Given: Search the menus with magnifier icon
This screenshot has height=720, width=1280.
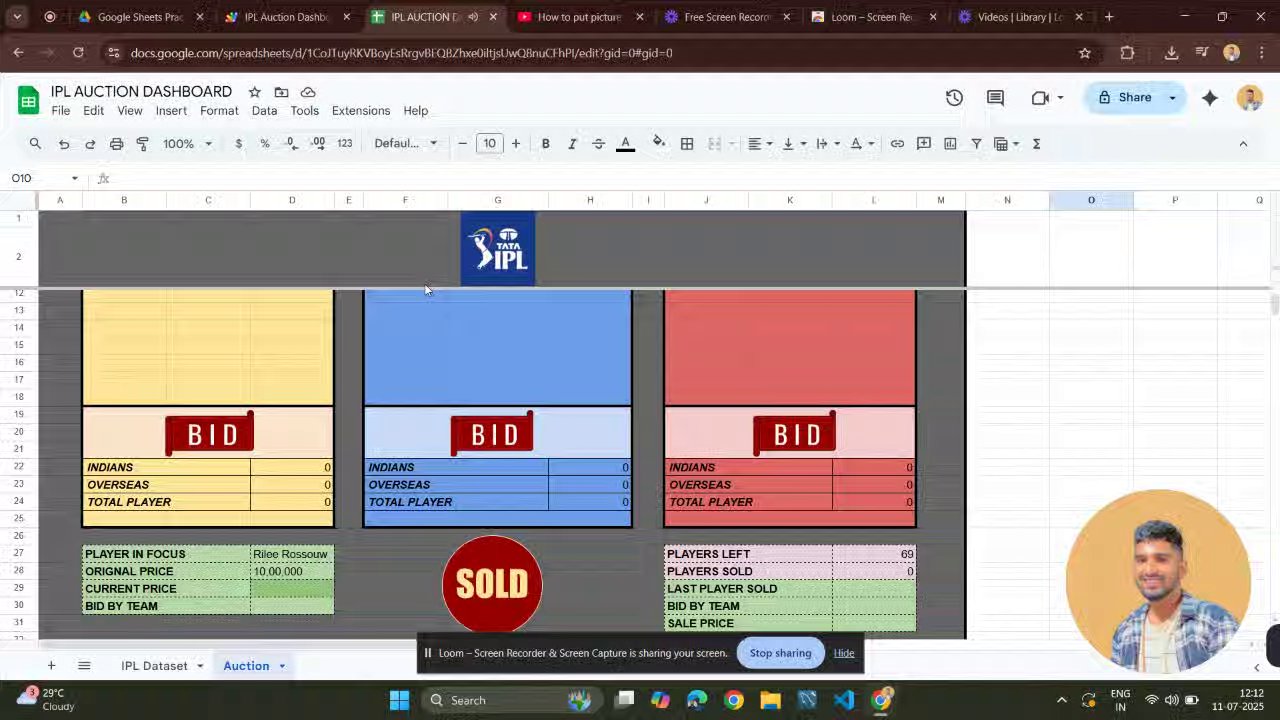Looking at the screenshot, I should [x=35, y=144].
